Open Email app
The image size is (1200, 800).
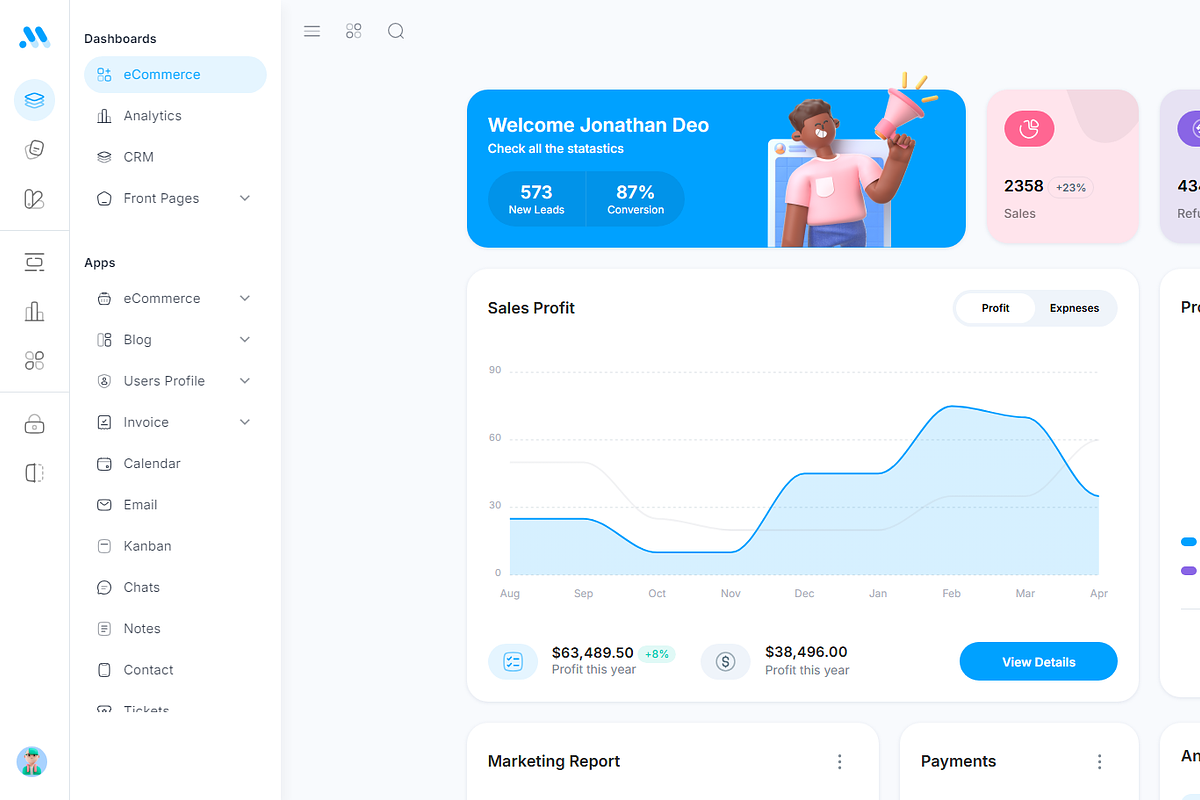[x=175, y=505]
